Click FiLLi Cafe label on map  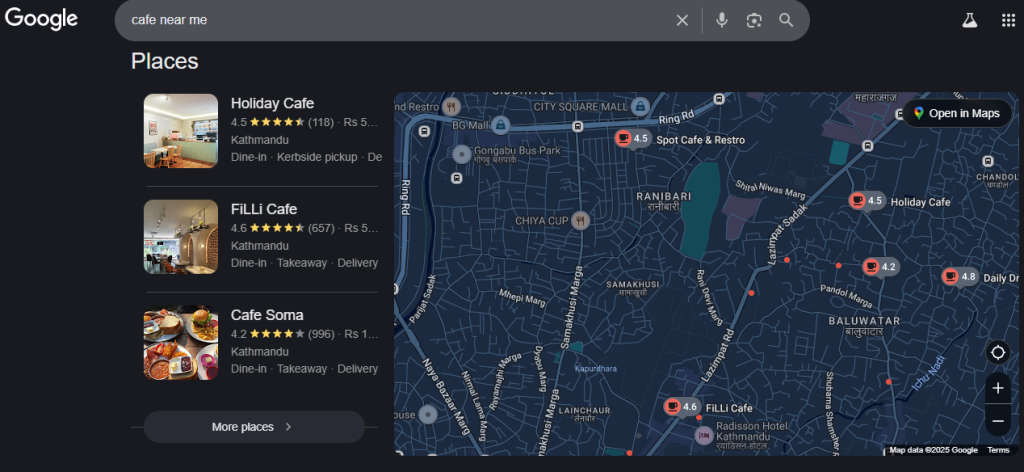[x=729, y=408]
